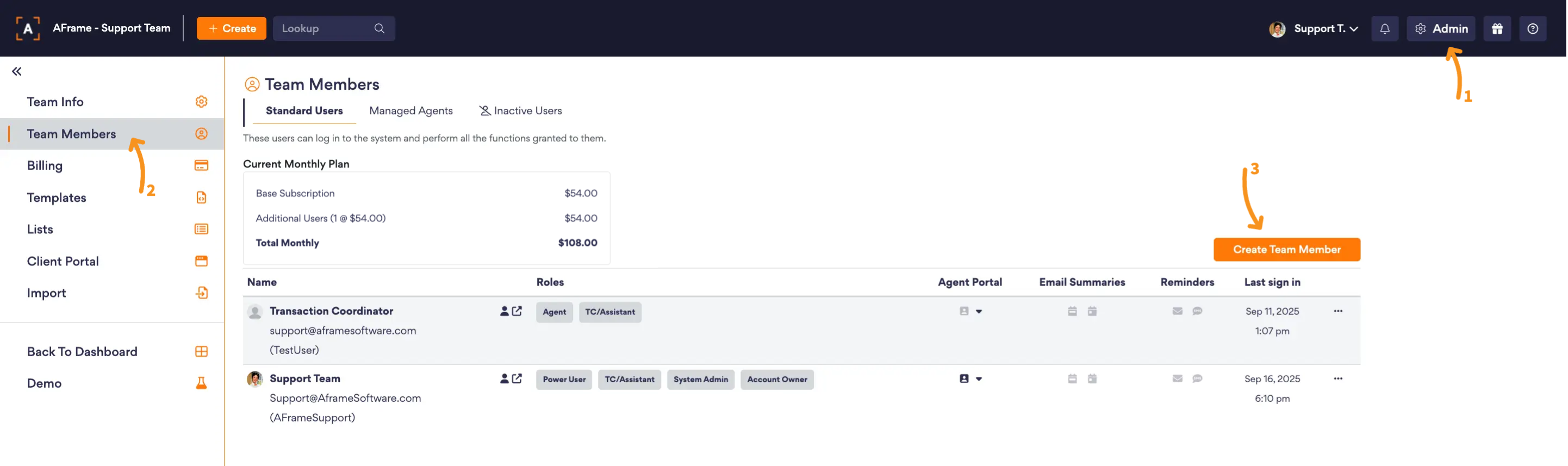This screenshot has width=1568, height=466.
Task: Click the Import arrow icon
Action: [201, 293]
